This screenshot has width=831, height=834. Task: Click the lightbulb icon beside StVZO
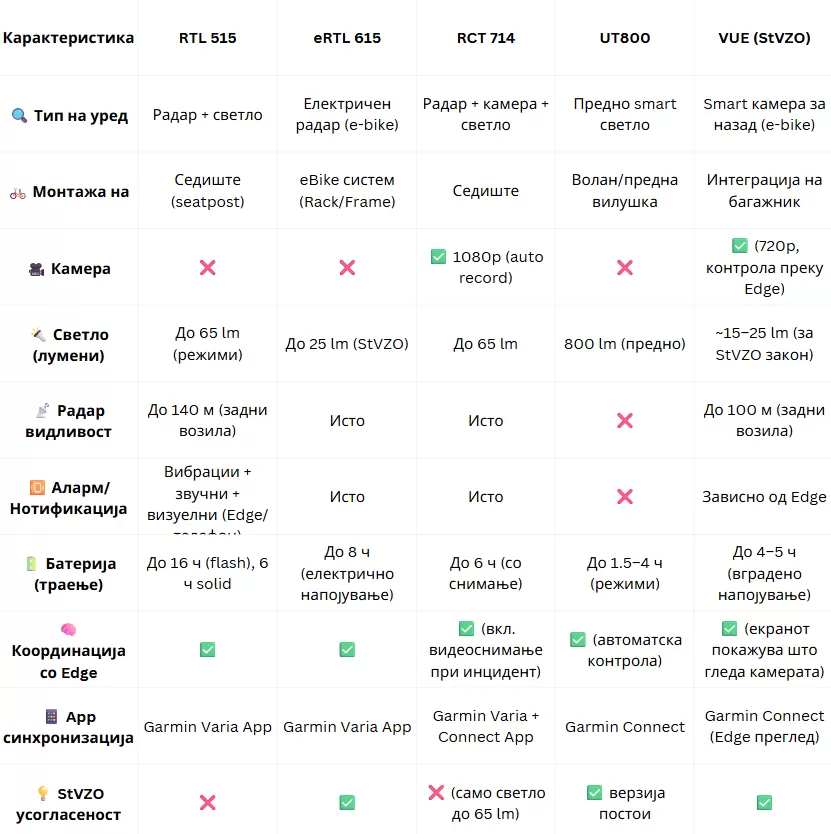tap(43, 793)
